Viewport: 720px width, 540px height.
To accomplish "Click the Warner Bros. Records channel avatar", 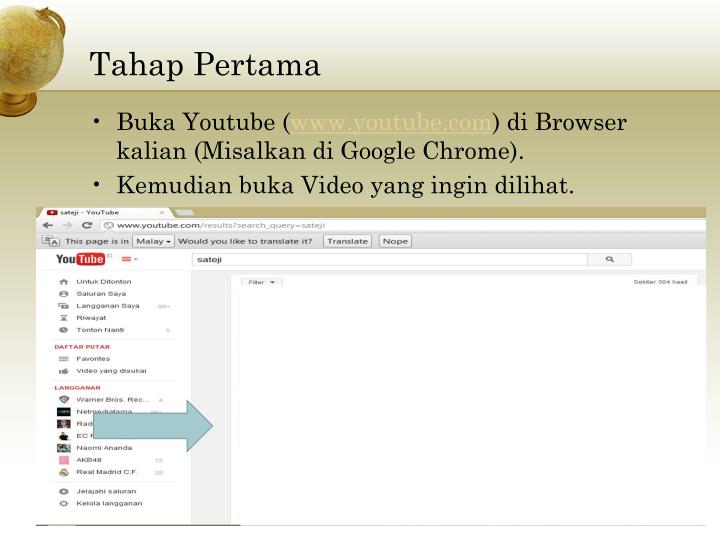I will tap(64, 399).
